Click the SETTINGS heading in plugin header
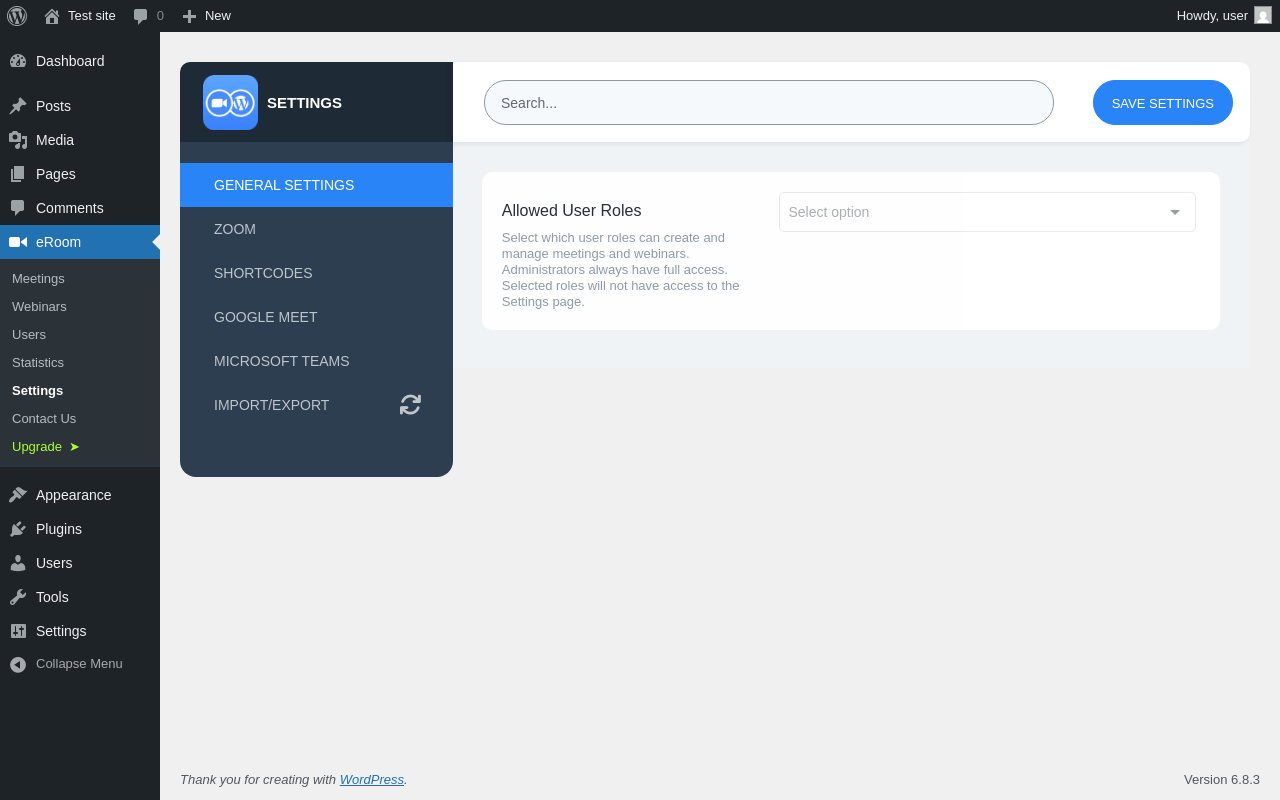Image resolution: width=1280 pixels, height=800 pixels. click(304, 102)
